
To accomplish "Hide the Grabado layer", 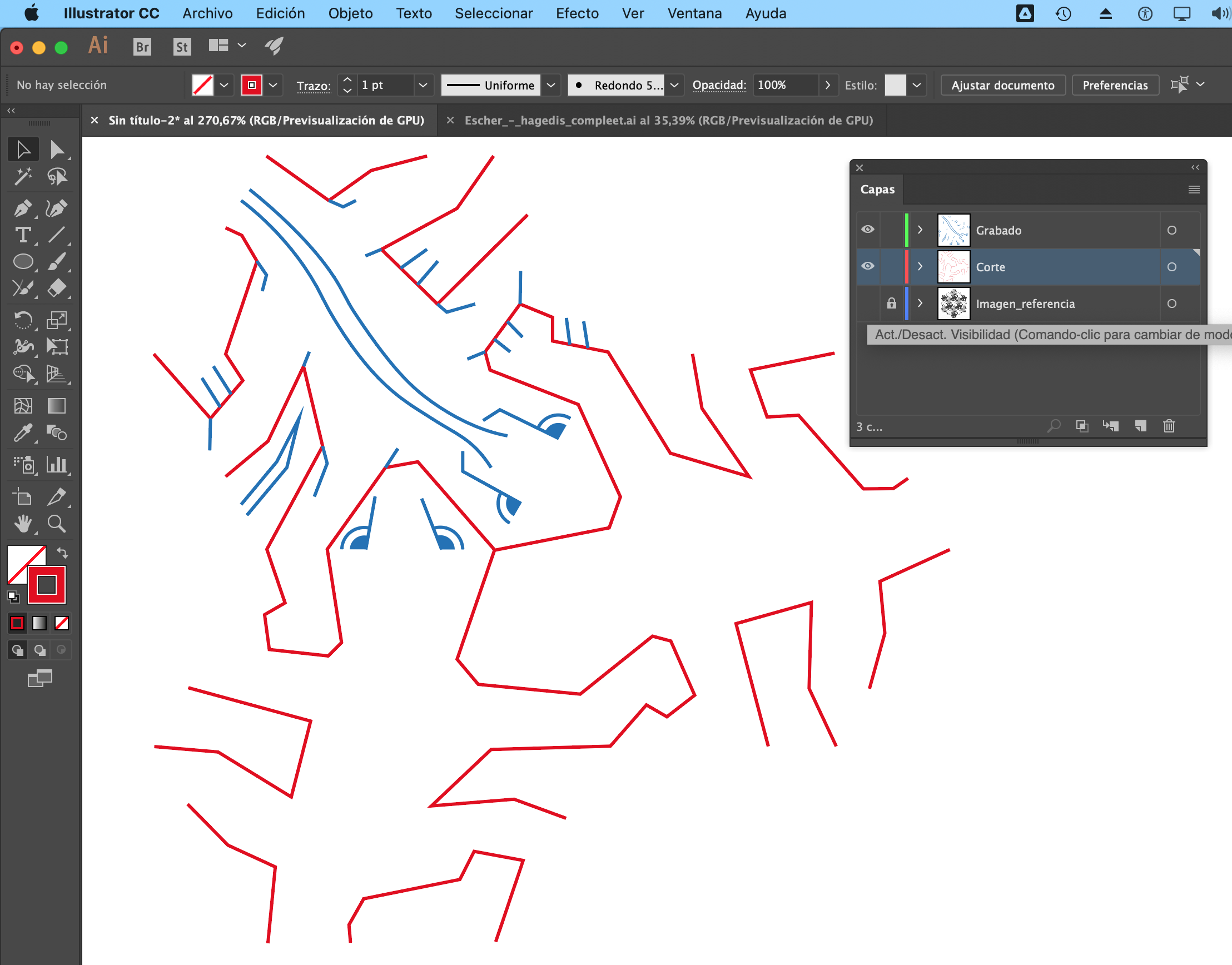I will tap(868, 230).
